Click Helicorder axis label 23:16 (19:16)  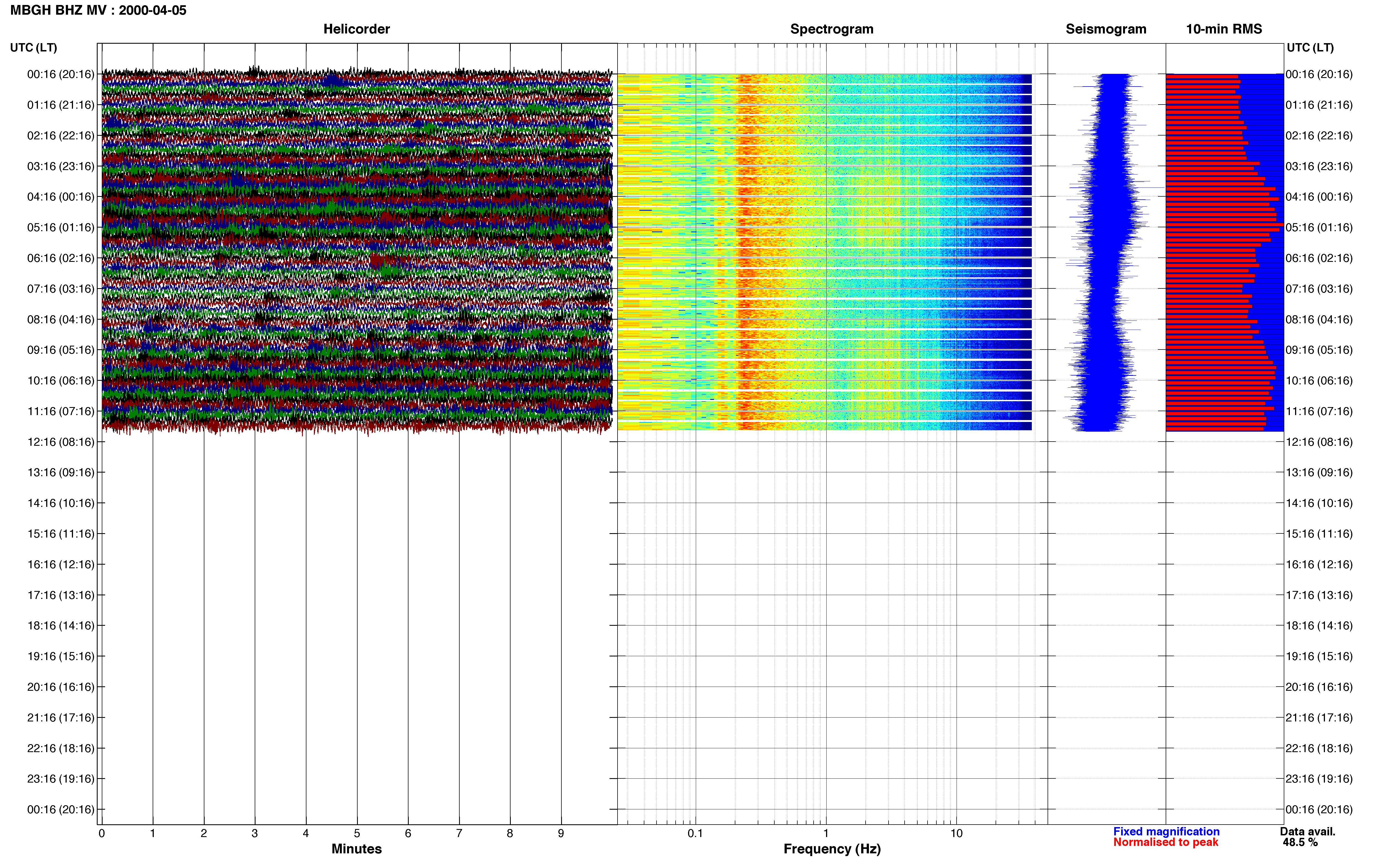point(61,779)
